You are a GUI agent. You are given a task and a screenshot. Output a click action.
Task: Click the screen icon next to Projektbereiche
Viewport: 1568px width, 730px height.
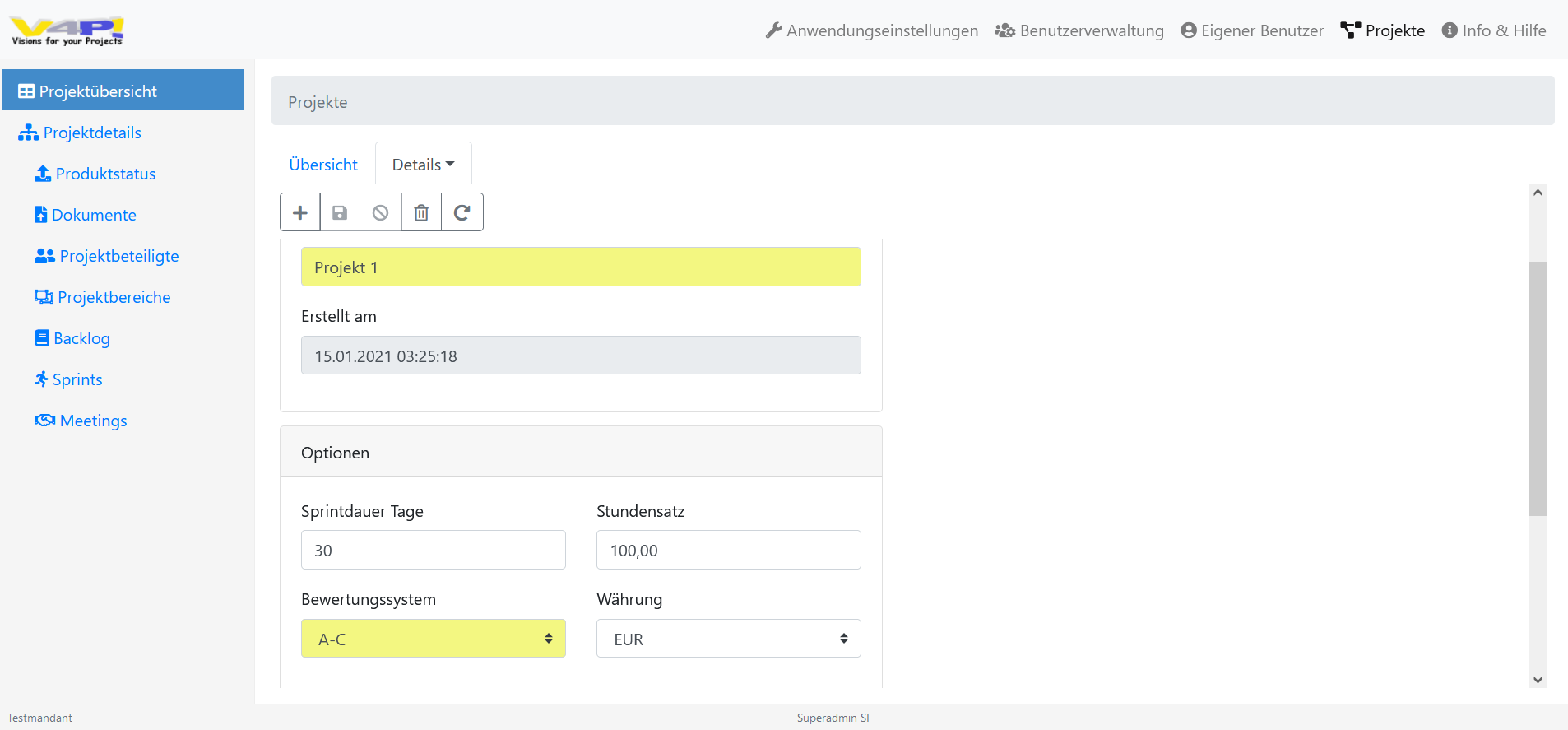[44, 297]
